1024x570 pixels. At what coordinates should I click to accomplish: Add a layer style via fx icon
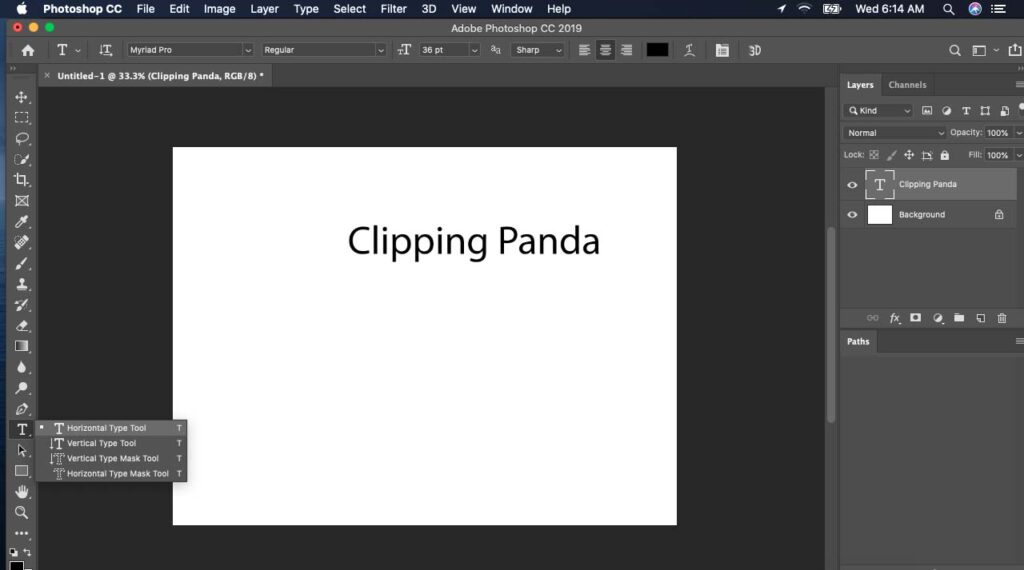tap(894, 318)
